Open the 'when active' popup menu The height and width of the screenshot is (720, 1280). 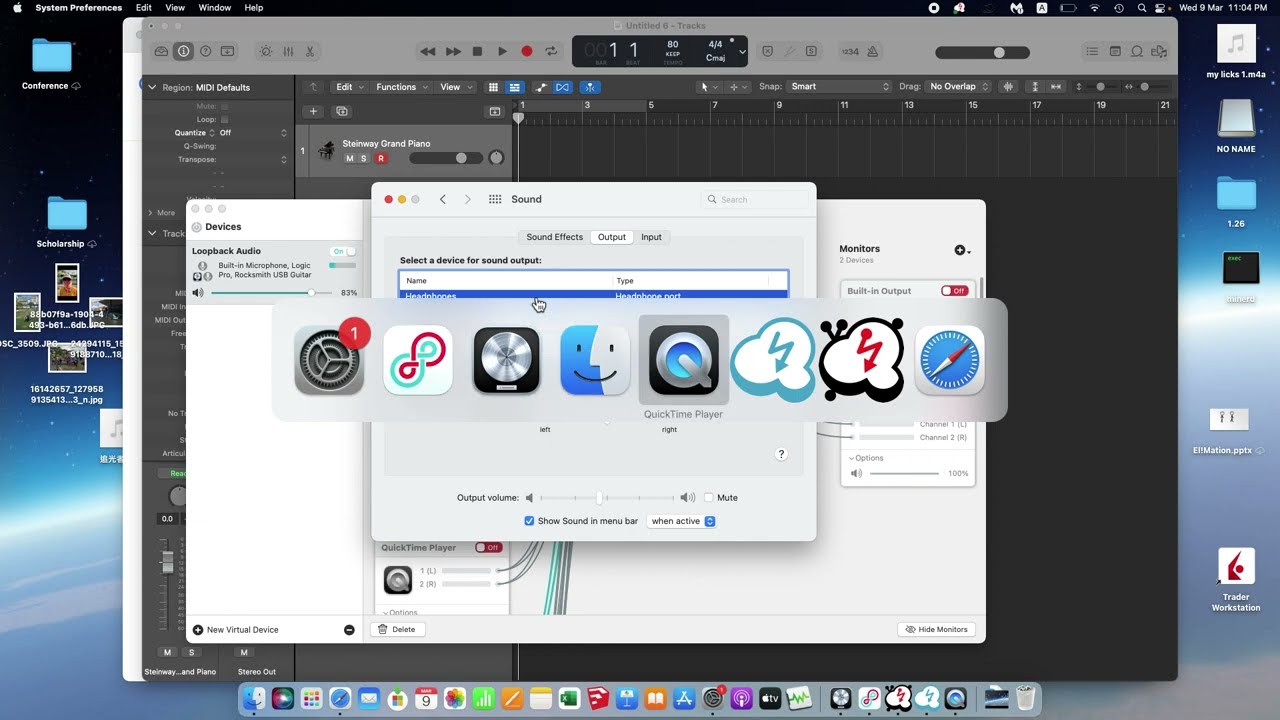coord(683,521)
